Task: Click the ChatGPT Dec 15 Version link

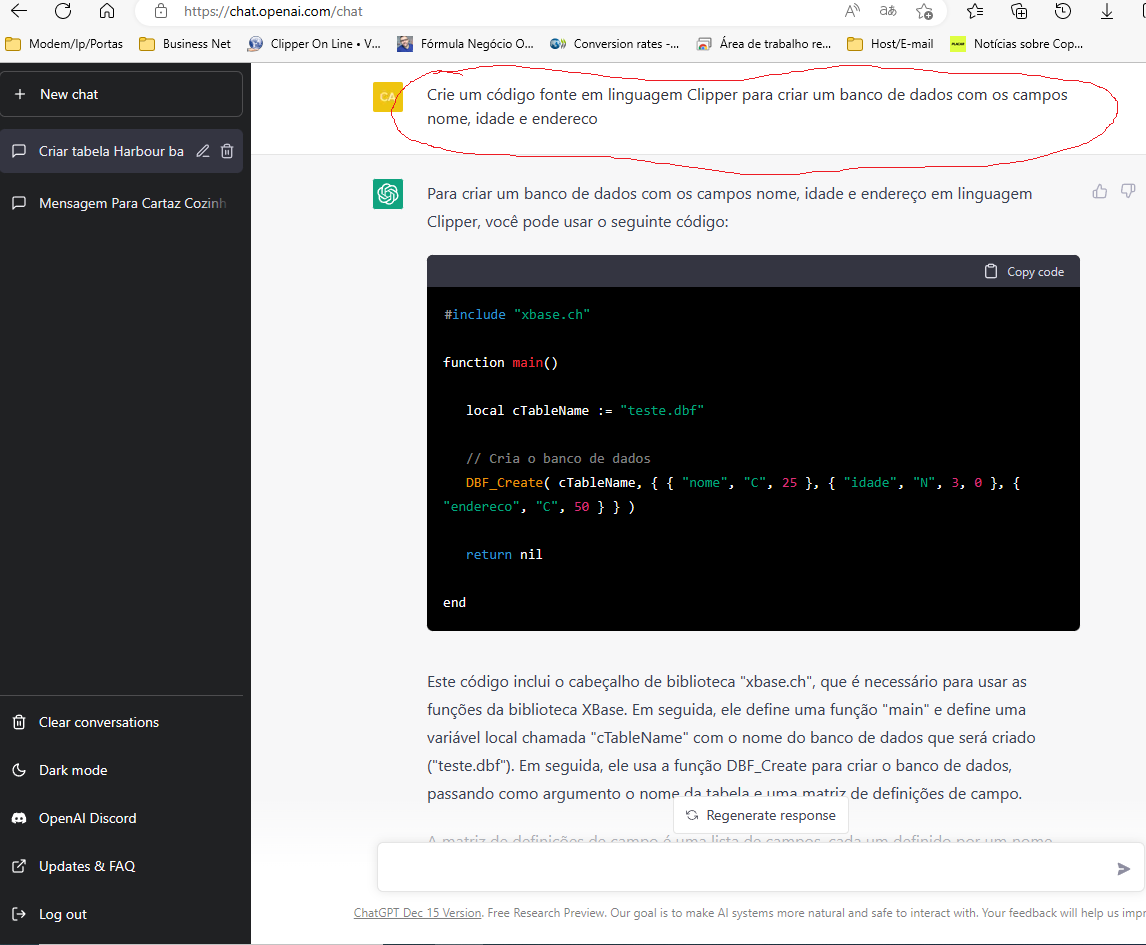Action: coord(417,913)
